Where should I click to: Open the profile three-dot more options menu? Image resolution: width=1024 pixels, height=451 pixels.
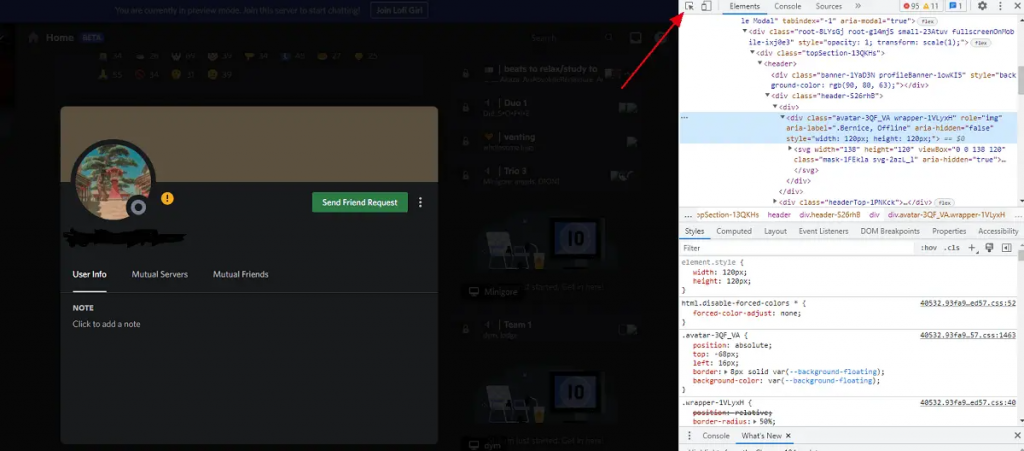click(x=421, y=202)
